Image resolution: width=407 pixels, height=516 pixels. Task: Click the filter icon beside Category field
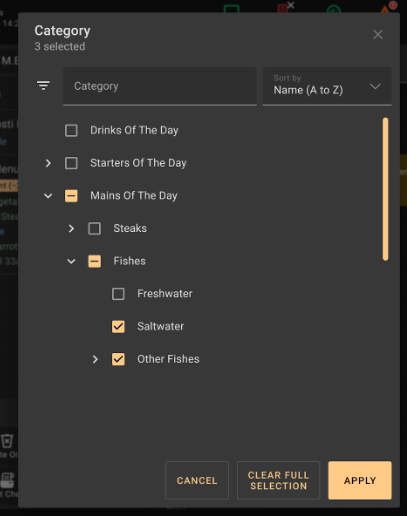pyautogui.click(x=43, y=86)
